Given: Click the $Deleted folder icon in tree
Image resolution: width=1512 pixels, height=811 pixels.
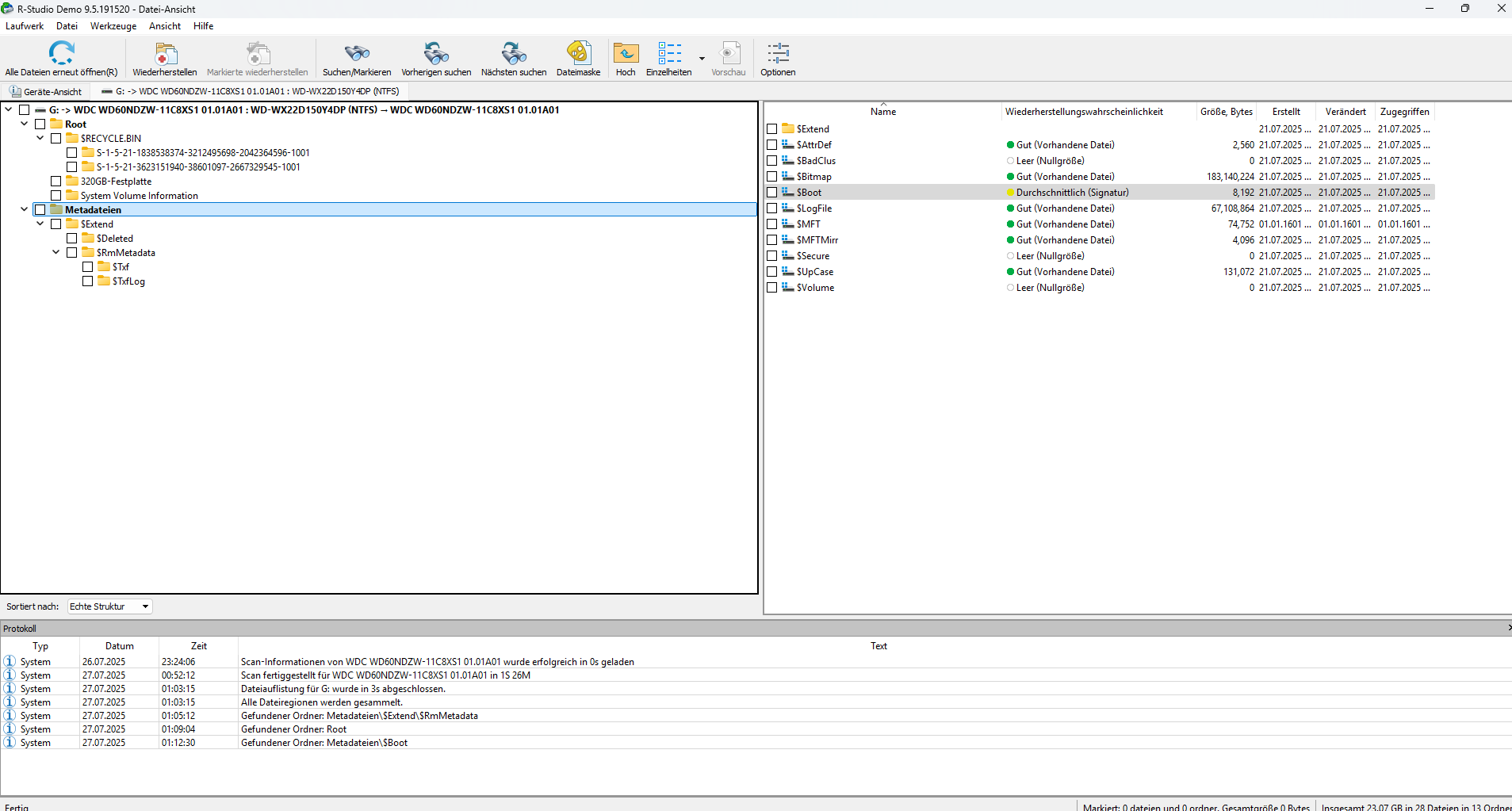Looking at the screenshot, I should pyautogui.click(x=88, y=238).
